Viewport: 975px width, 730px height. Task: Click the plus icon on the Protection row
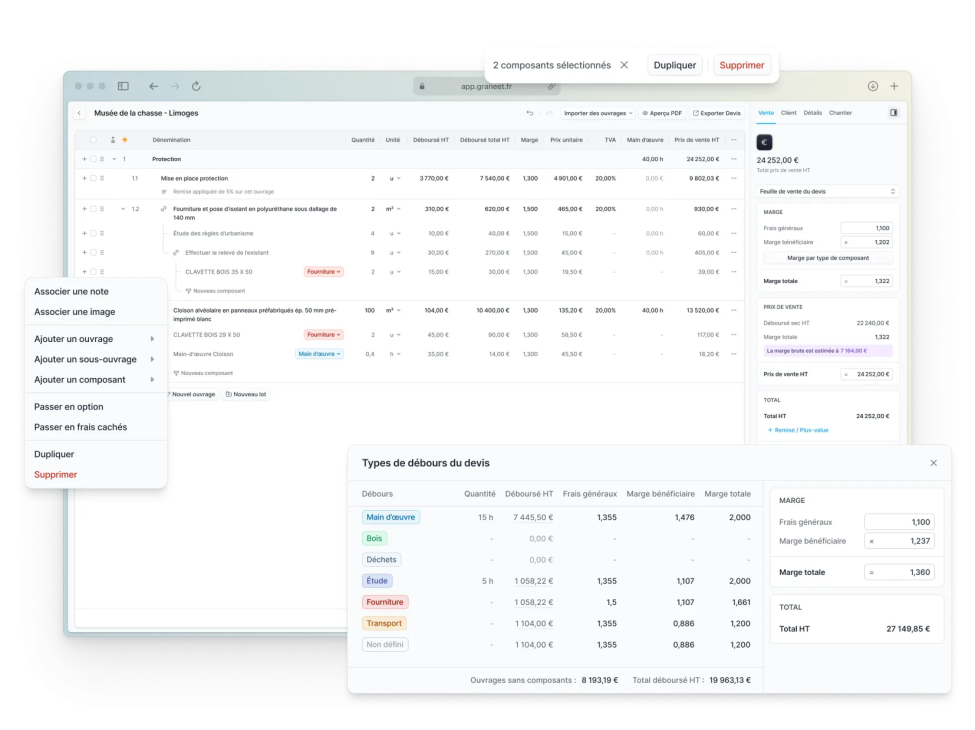84,159
